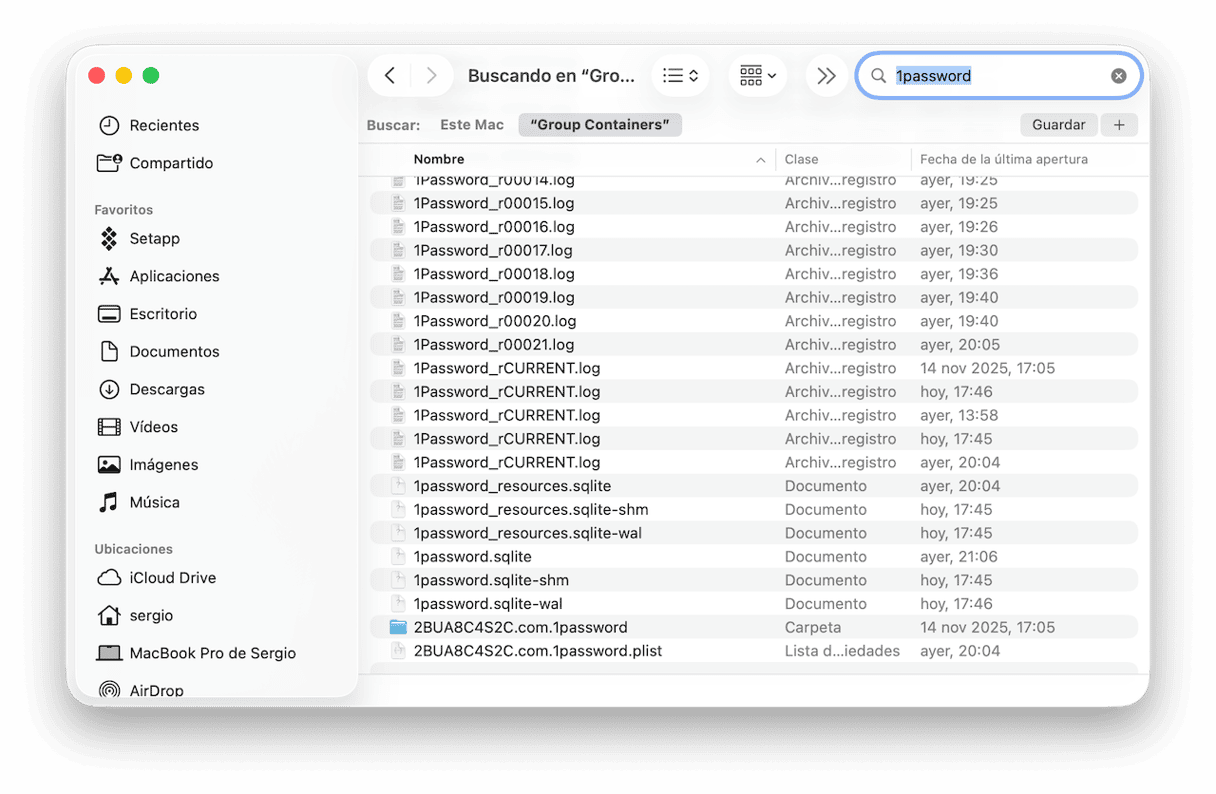
Task: Add a search criterion with plus button
Action: coord(1119,125)
